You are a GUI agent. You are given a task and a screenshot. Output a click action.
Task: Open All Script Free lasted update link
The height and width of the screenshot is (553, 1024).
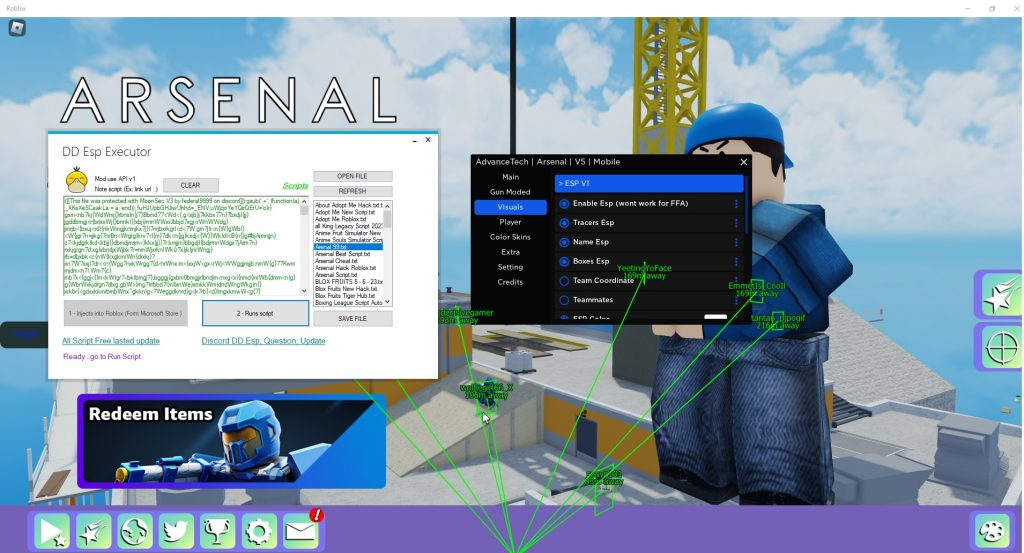(111, 341)
